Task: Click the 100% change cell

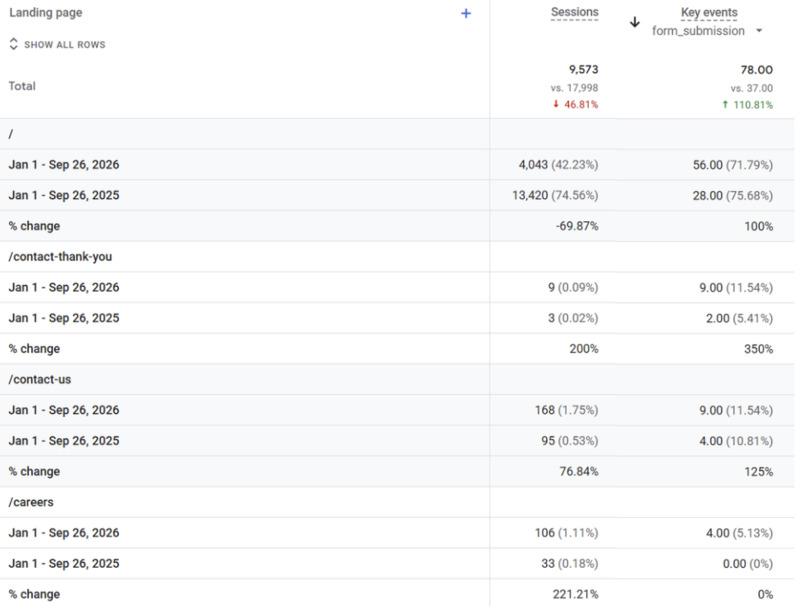Action: pos(759,226)
